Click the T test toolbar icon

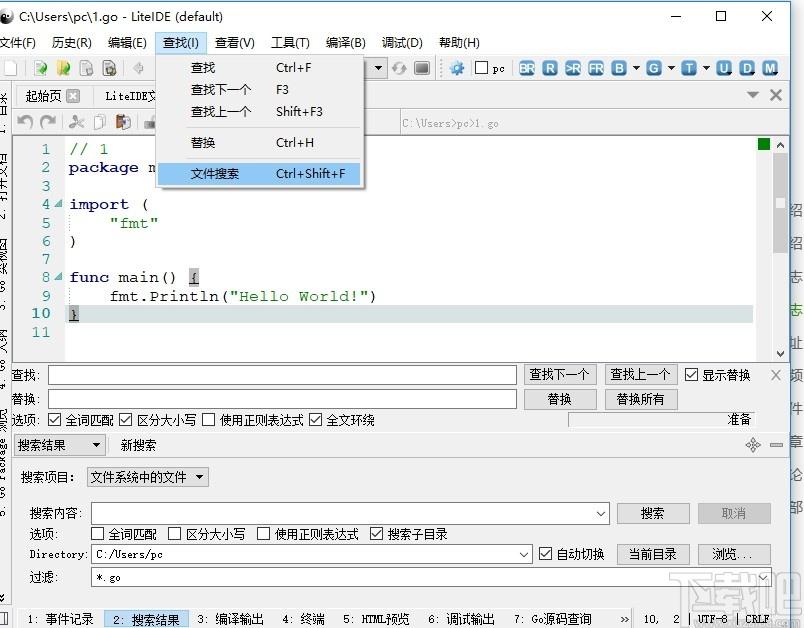point(689,68)
